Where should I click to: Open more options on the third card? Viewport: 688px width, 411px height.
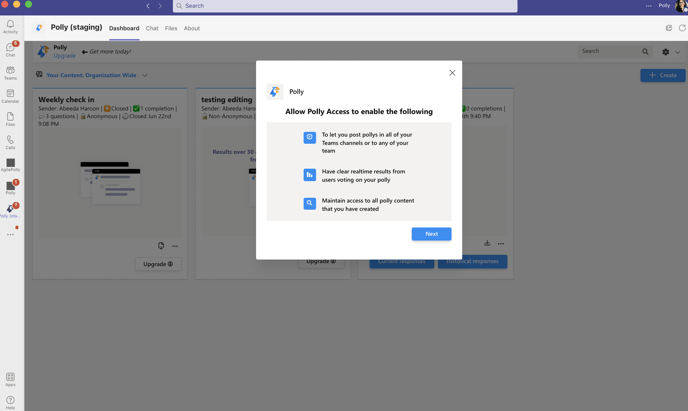tap(501, 243)
